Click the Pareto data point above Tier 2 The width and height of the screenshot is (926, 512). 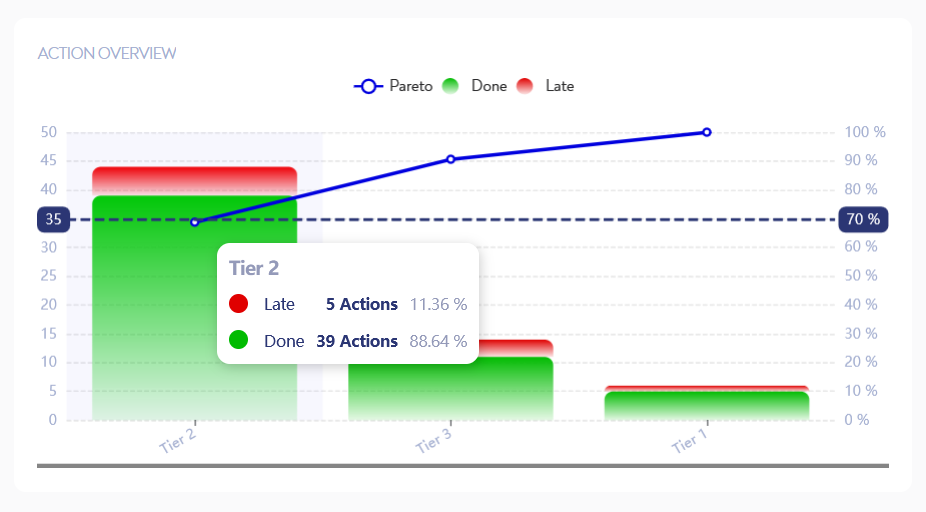pos(195,222)
